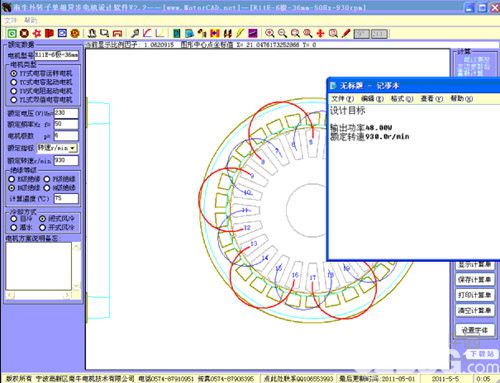The height and width of the screenshot is (383, 500).
Task: Click the zoom-out magnifier toolbar icon
Action: [x=282, y=33]
